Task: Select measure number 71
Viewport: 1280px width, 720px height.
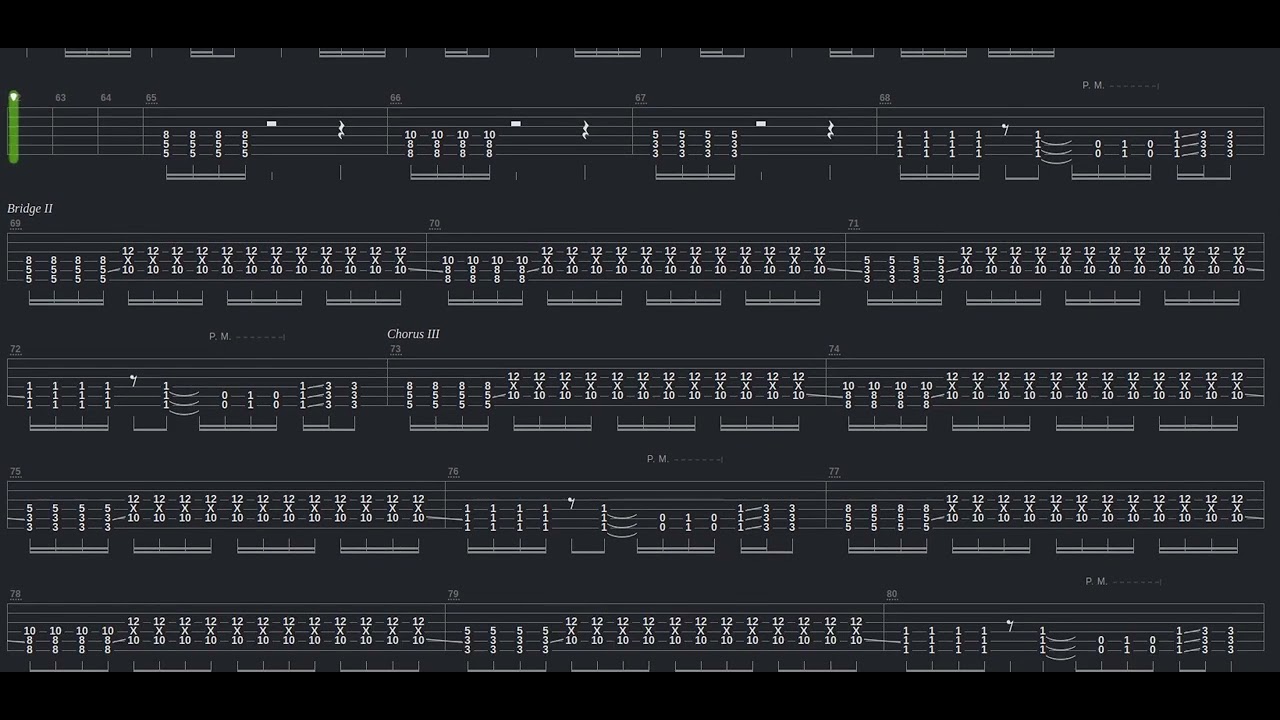Action: 853,224
